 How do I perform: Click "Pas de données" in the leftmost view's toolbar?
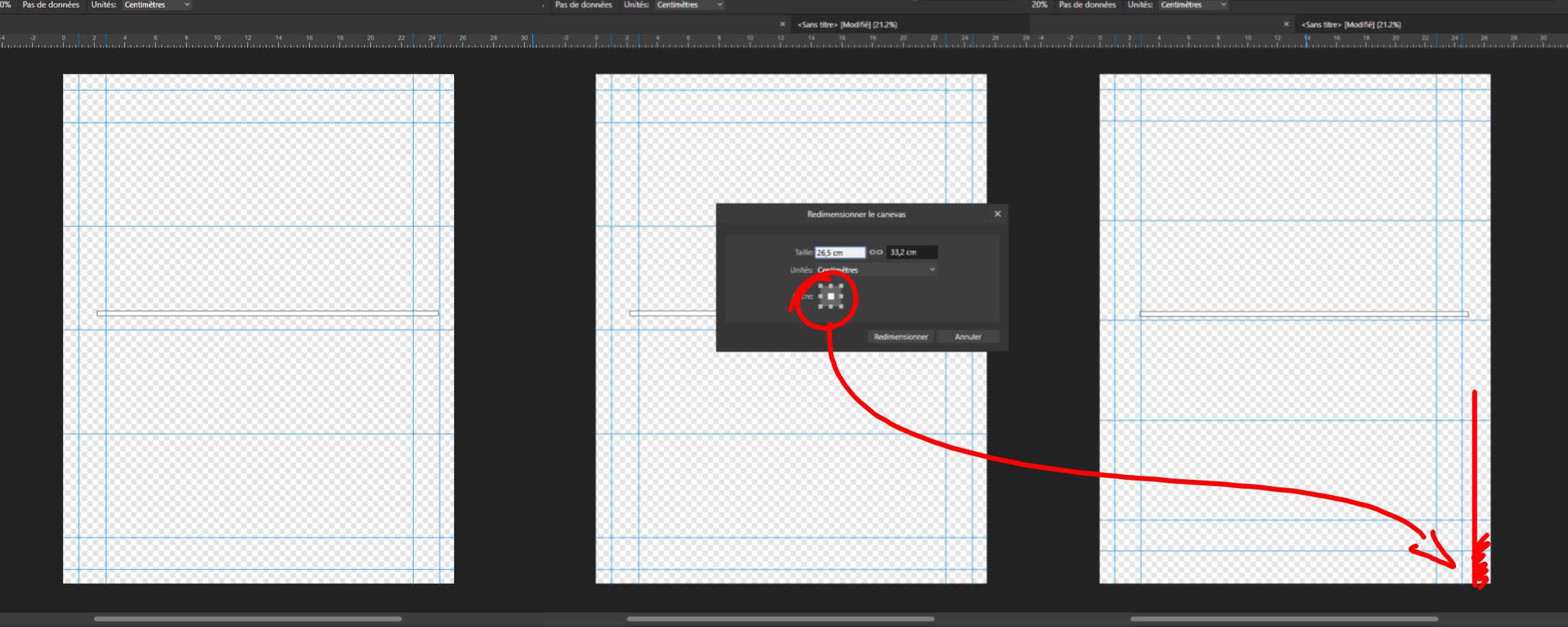pyautogui.click(x=51, y=5)
